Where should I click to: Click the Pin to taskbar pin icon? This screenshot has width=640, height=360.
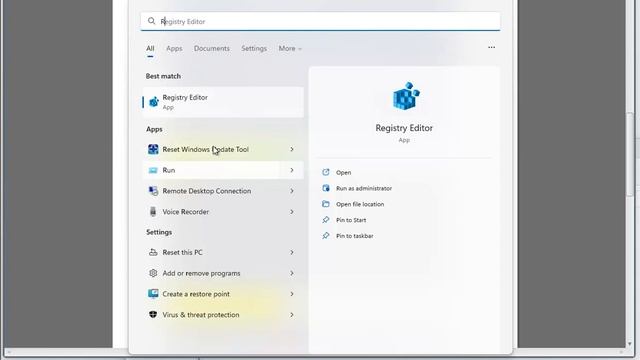(x=326, y=236)
